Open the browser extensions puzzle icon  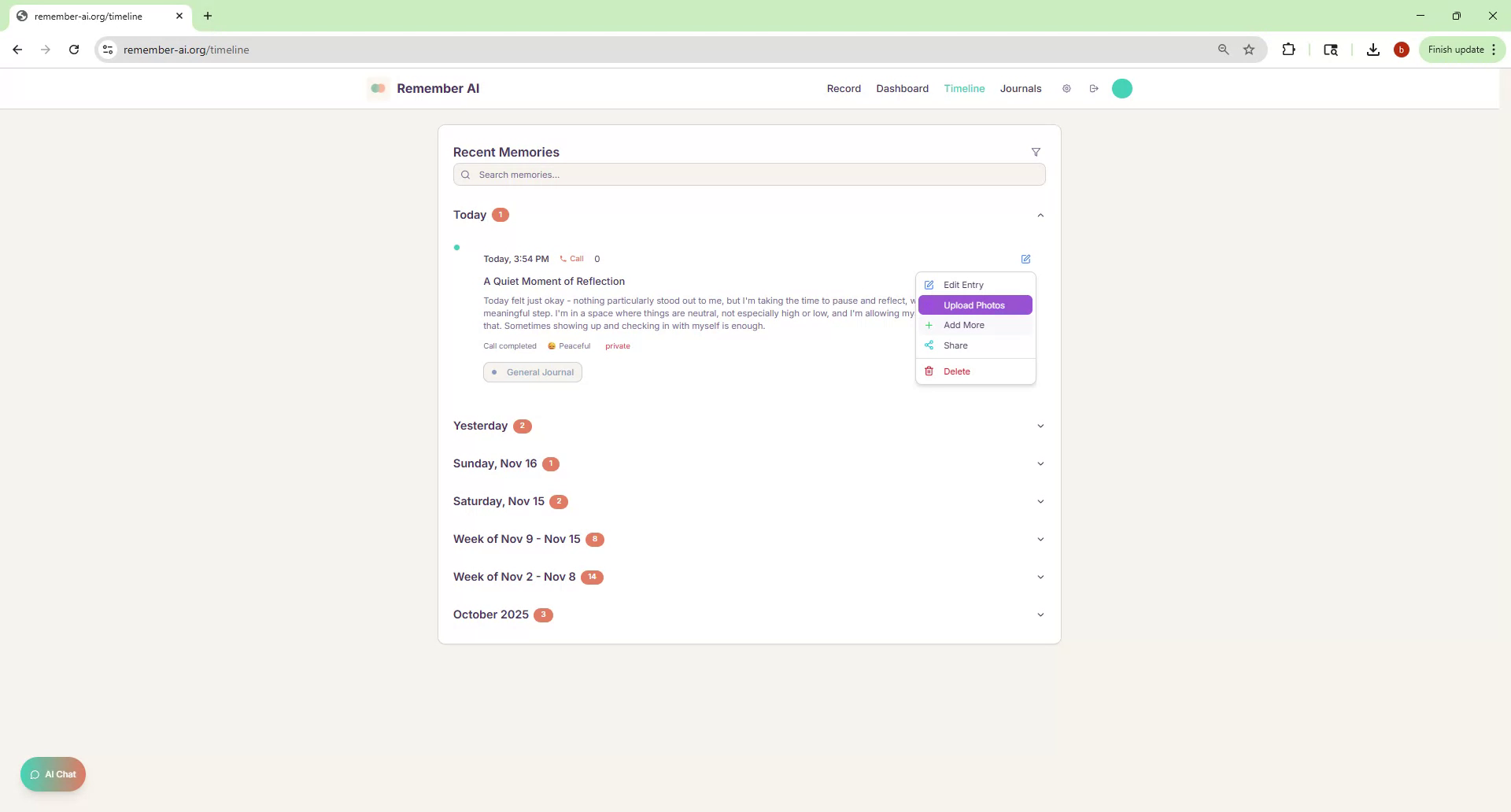coord(1289,49)
